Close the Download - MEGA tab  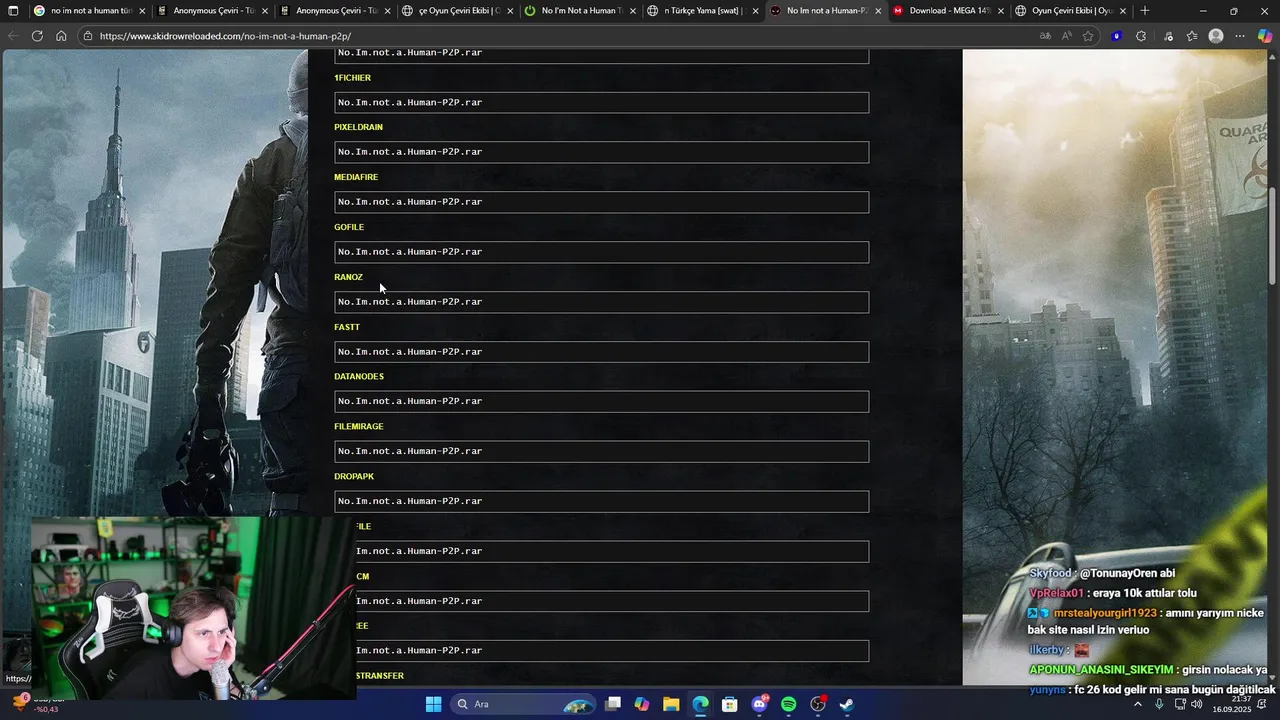1000,11
